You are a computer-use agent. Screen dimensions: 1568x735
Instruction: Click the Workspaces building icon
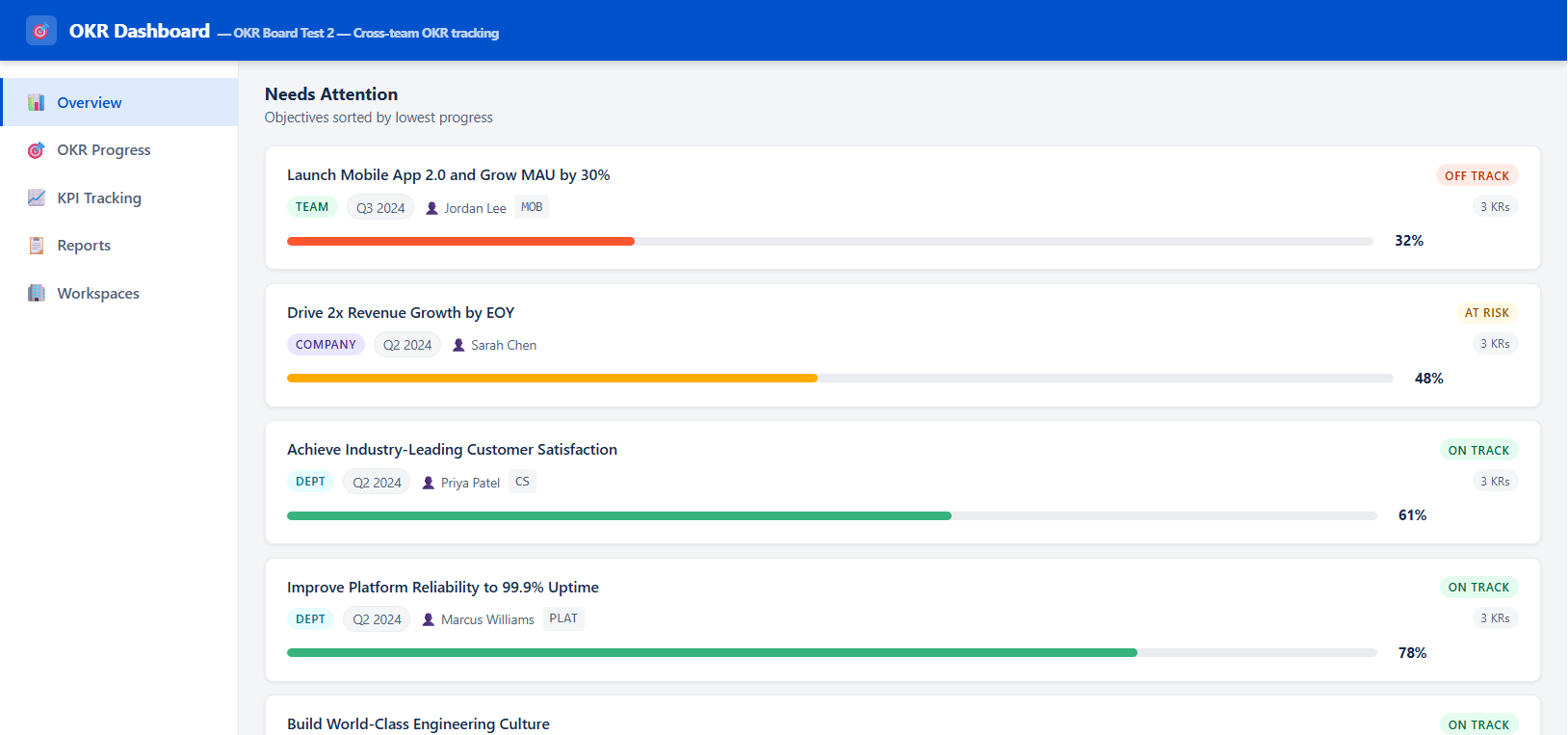click(x=37, y=293)
